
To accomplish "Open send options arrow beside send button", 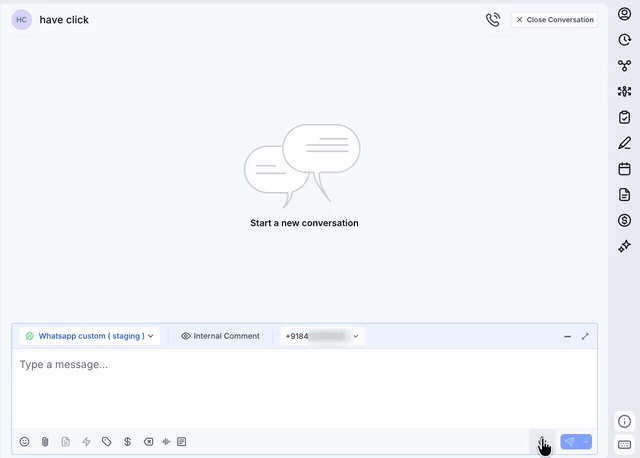I will [x=585, y=442].
